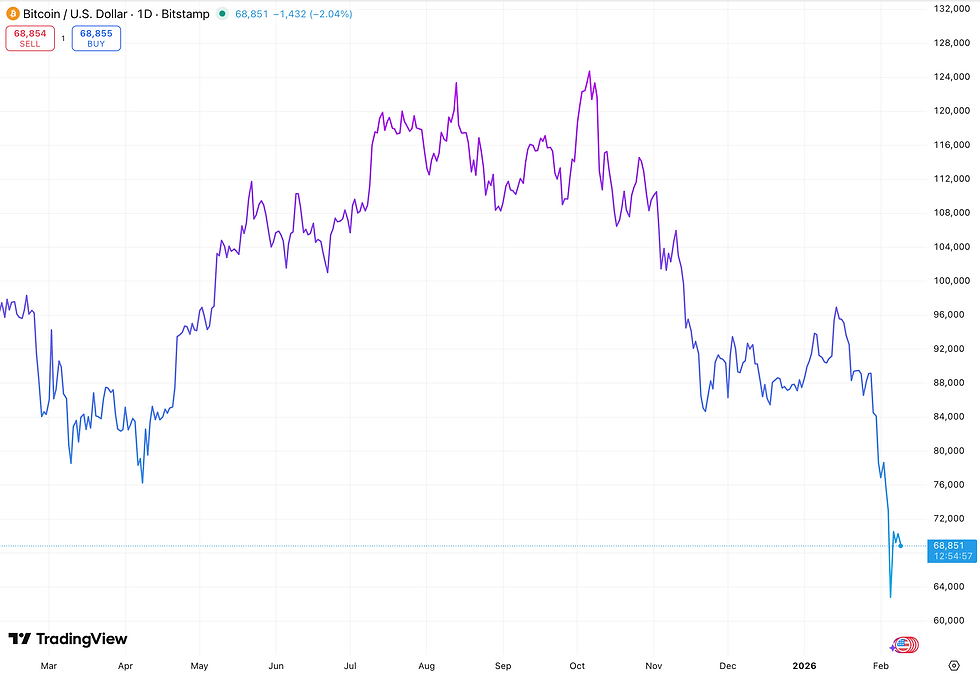Click the purple sparkle icon beside the flag marker
The image size is (980, 675).
click(893, 648)
